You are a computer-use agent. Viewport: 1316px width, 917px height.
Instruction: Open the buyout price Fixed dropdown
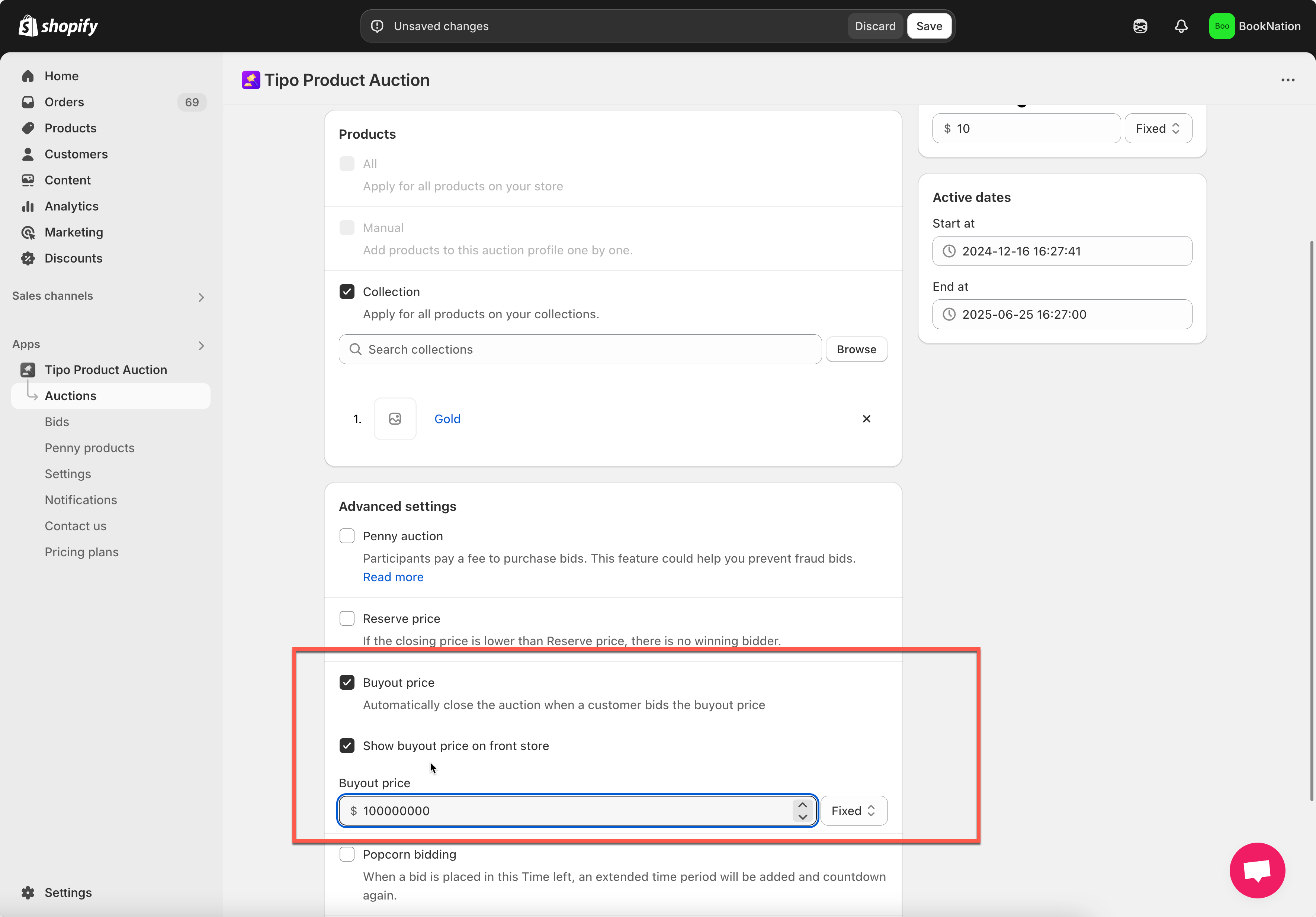(853, 810)
